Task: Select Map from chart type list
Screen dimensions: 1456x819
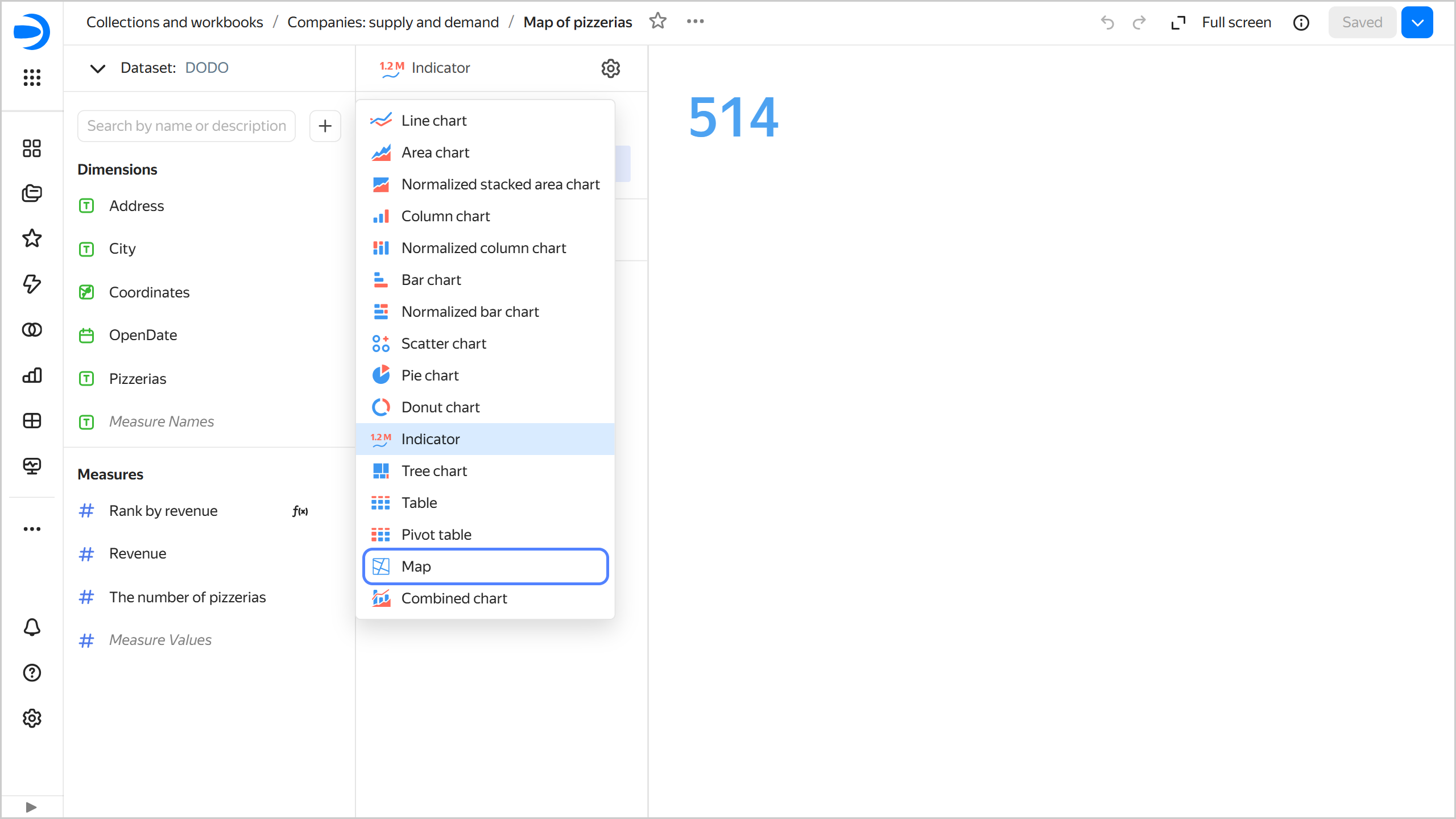Action: (485, 566)
